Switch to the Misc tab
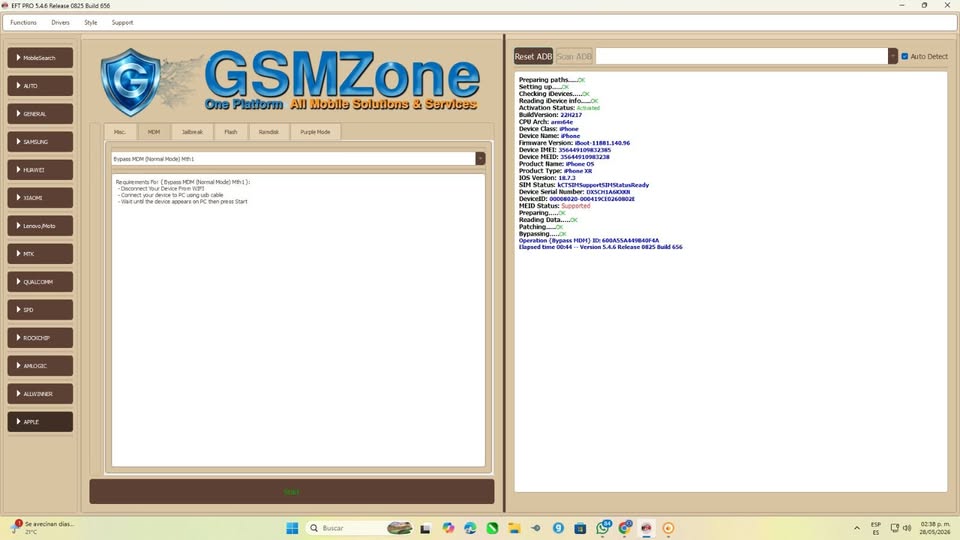960x540 pixels. pyautogui.click(x=120, y=132)
